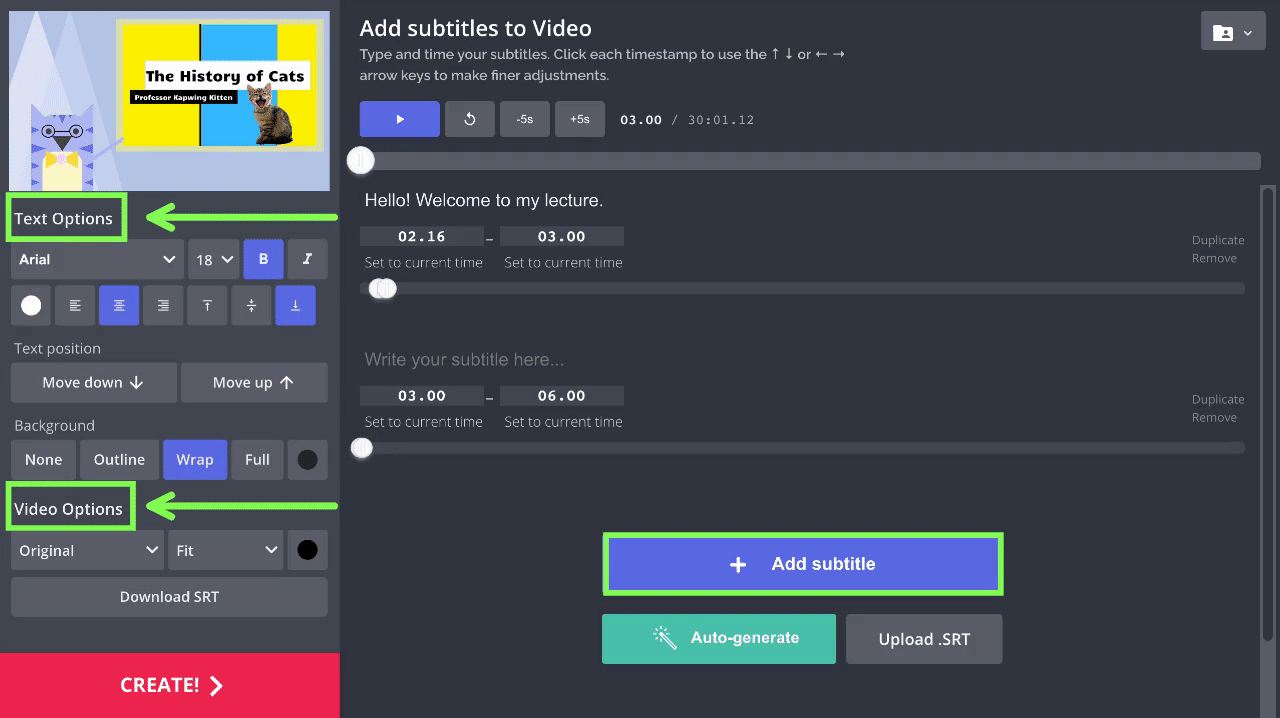
Task: Toggle italic text formatting
Action: (x=307, y=259)
